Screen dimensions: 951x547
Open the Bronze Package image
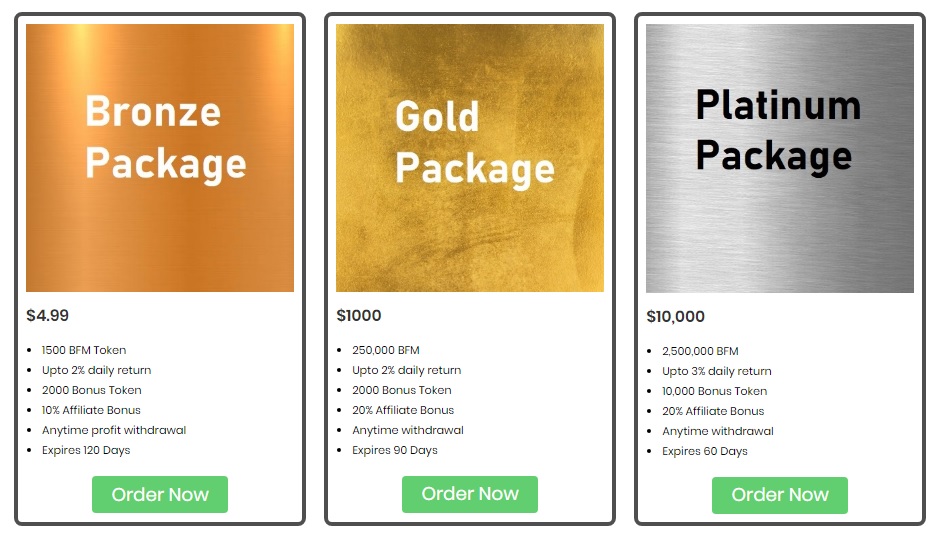(x=160, y=158)
